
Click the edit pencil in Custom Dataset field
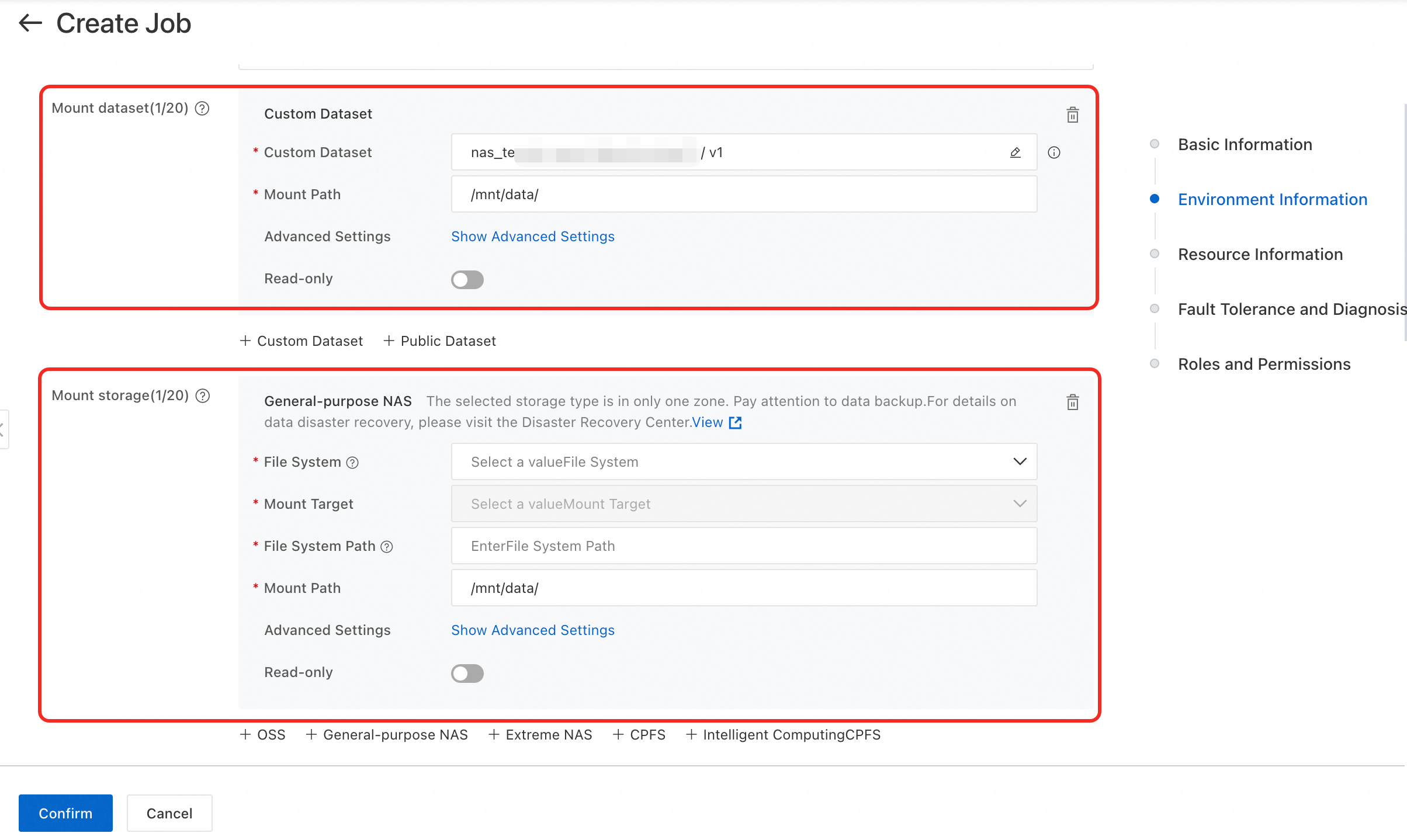1015,152
